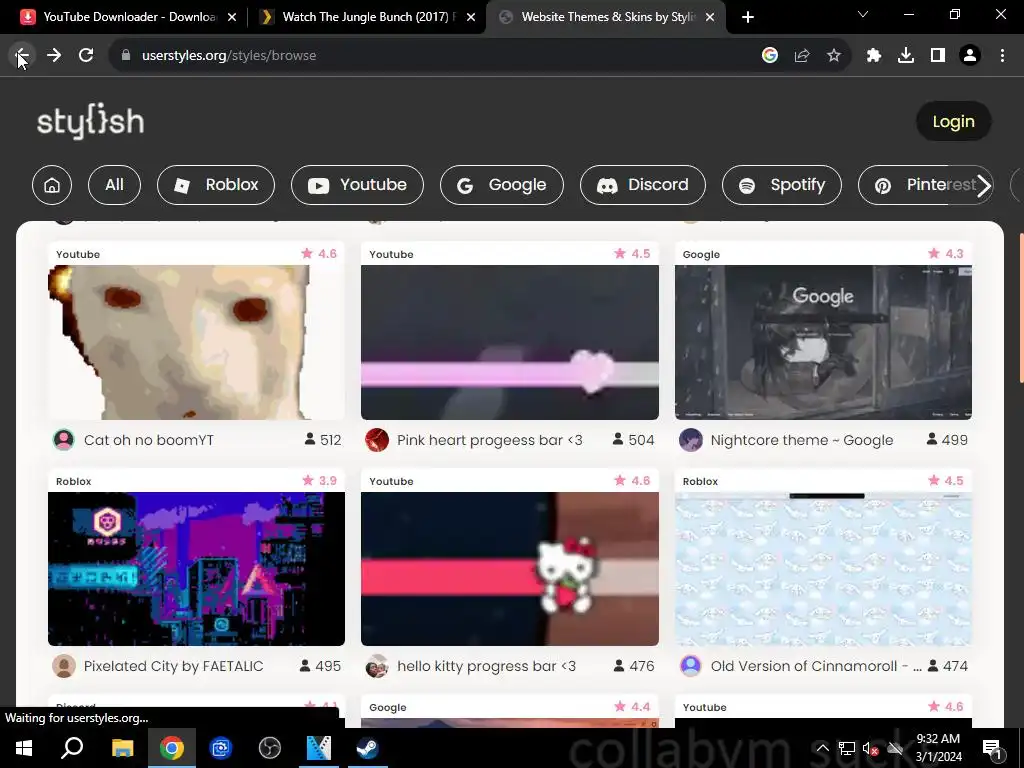The width and height of the screenshot is (1024, 768).
Task: Select the Website Themes & Skins tab
Action: tap(605, 17)
